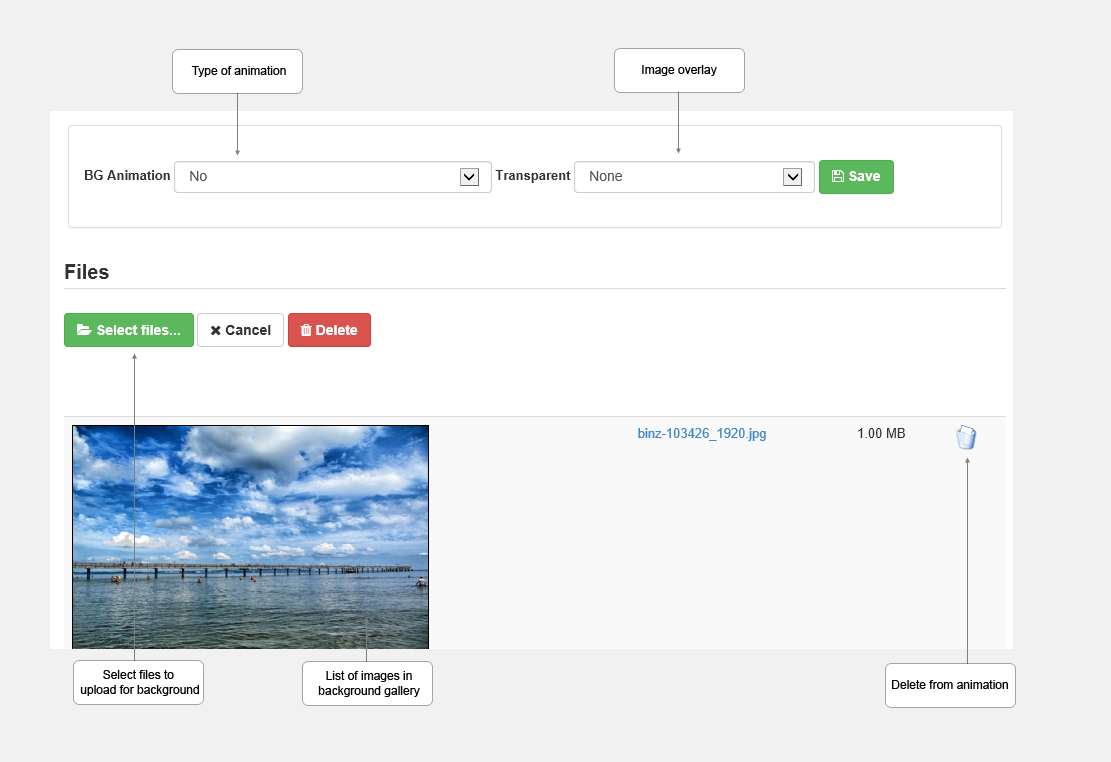Click the Cancel button
The height and width of the screenshot is (762, 1111).
[240, 330]
